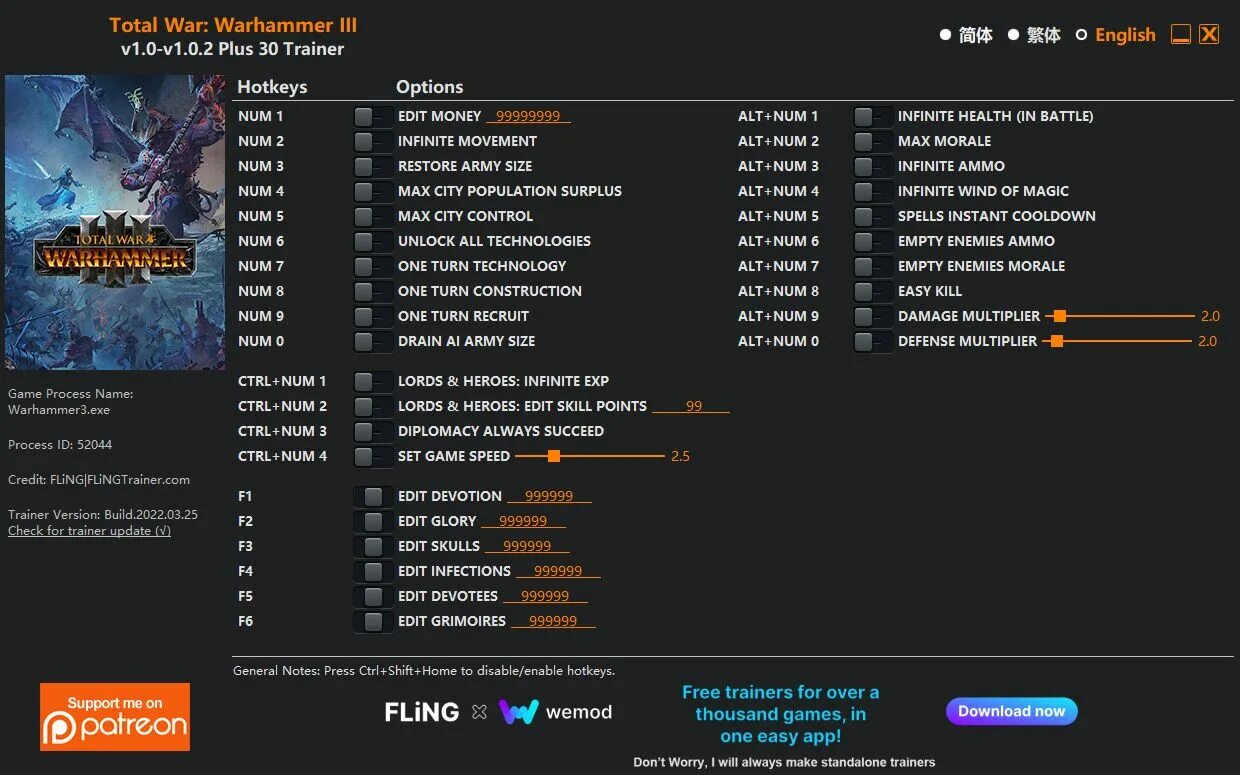The width and height of the screenshot is (1240, 775).
Task: Enable Max City Control switch
Action: click(x=373, y=216)
